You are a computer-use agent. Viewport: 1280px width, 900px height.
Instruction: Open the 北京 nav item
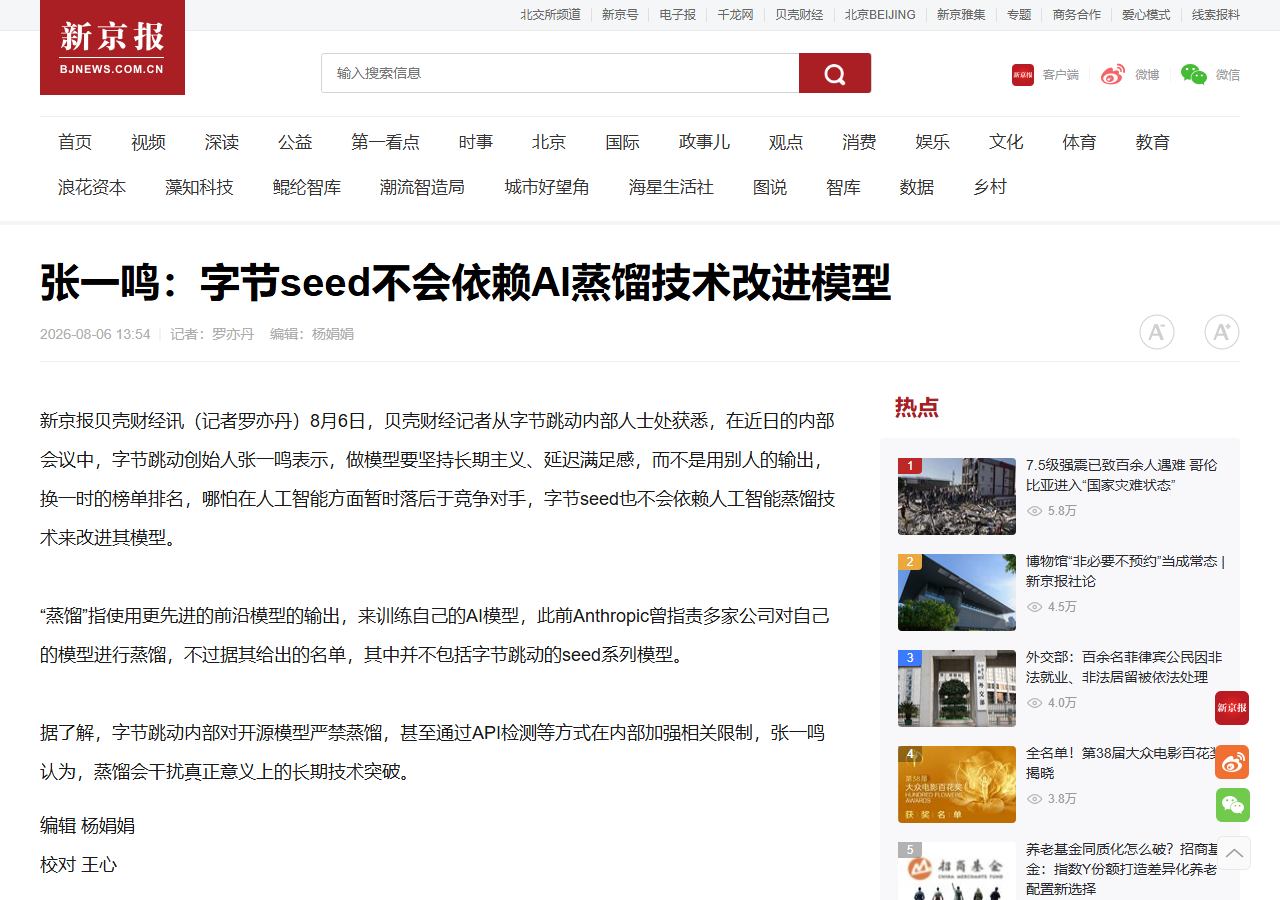pos(549,142)
